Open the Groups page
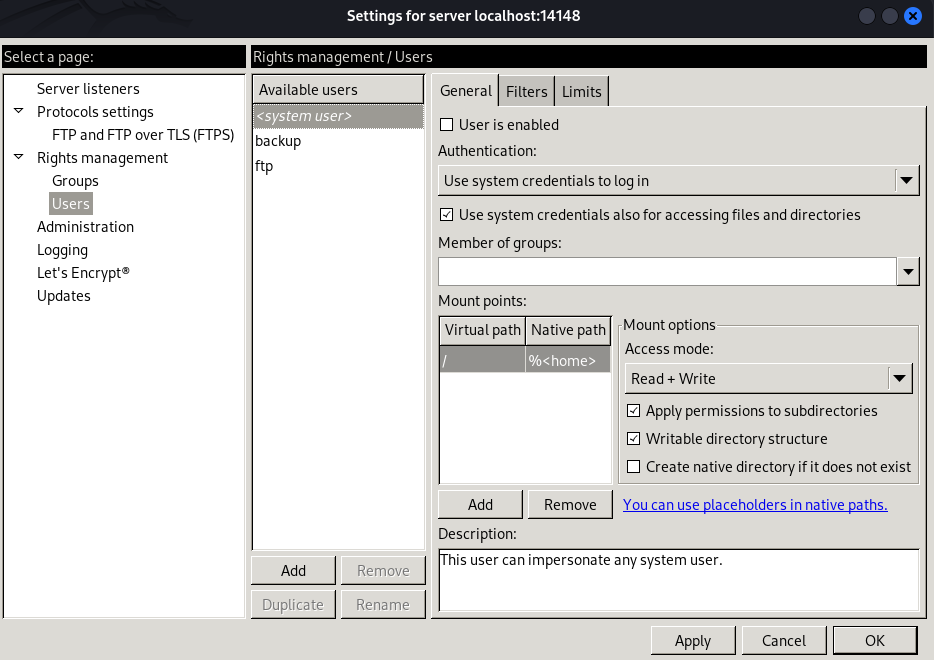 [x=75, y=180]
